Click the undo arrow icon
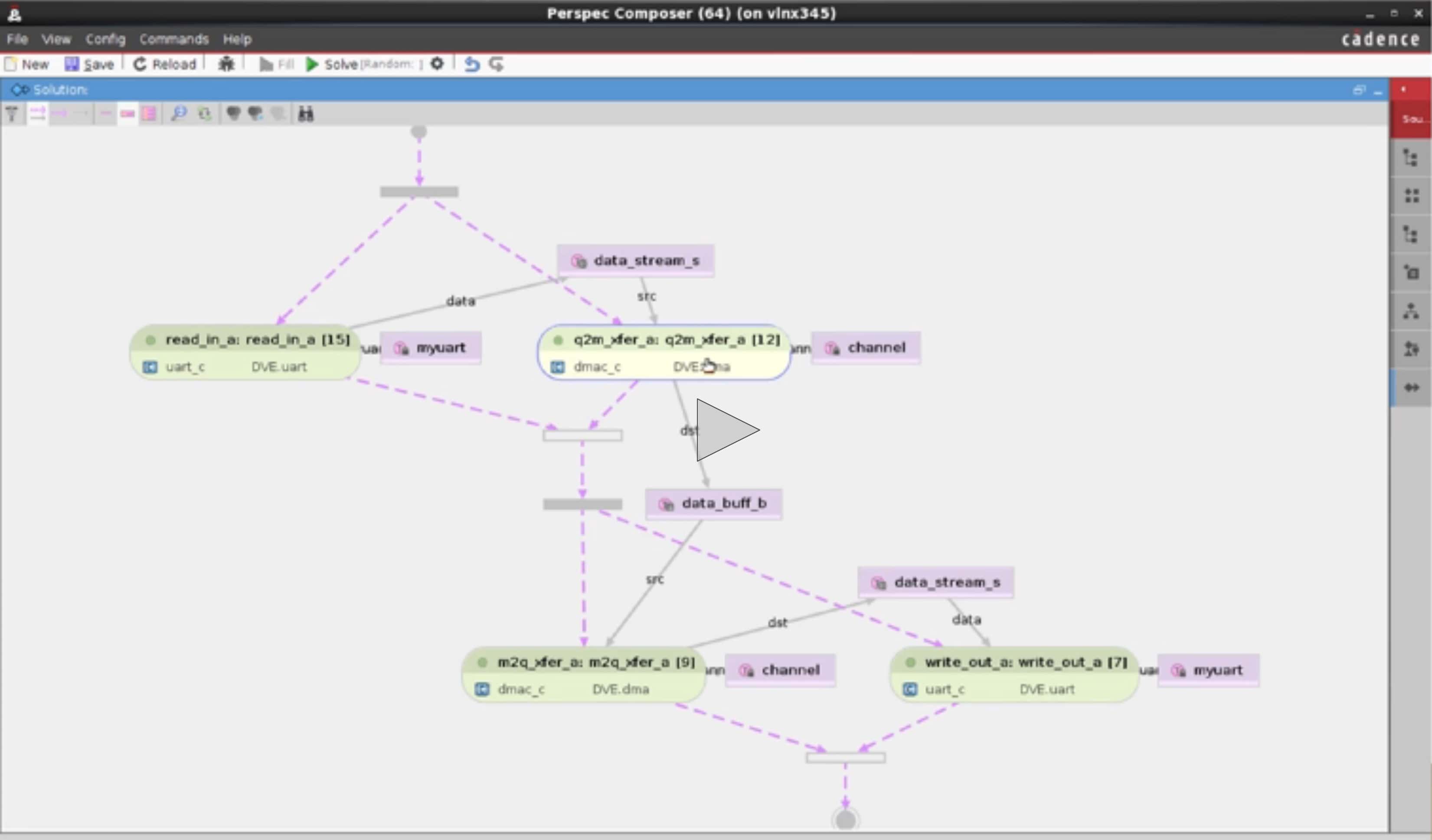 click(x=472, y=64)
